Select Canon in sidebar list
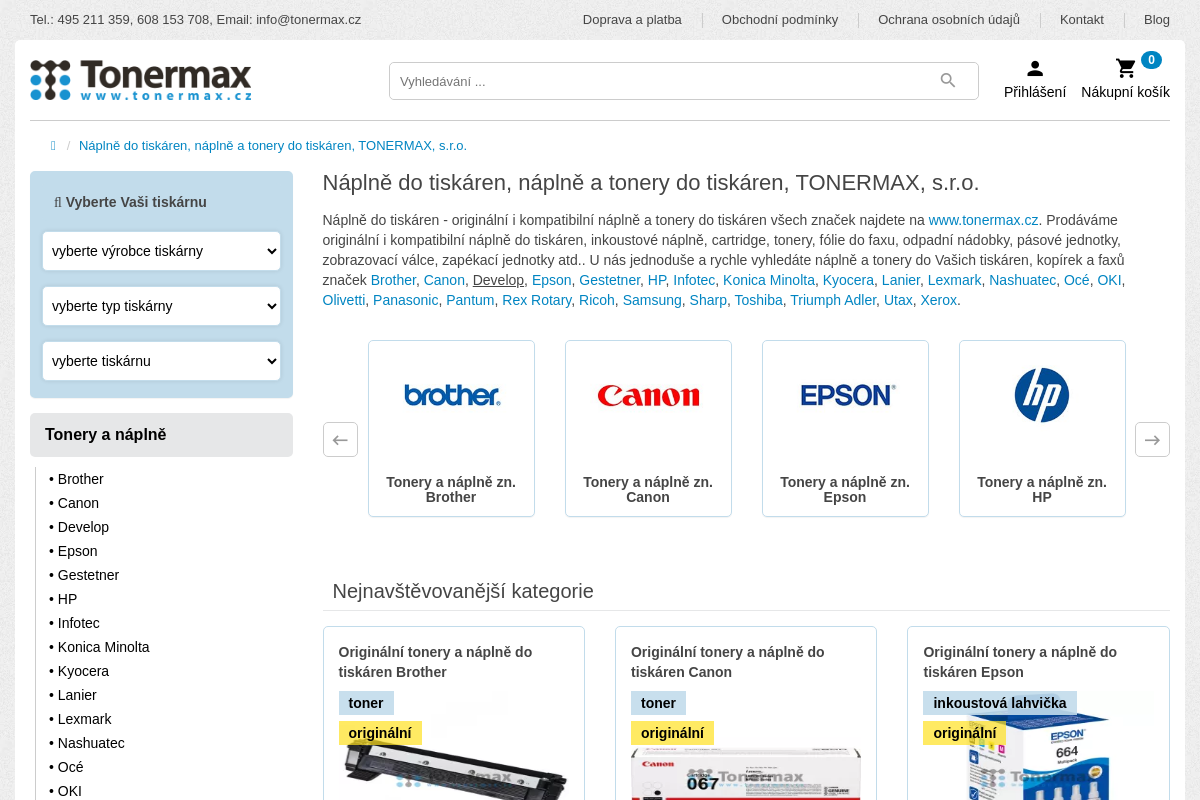This screenshot has width=1200, height=800. [78, 503]
